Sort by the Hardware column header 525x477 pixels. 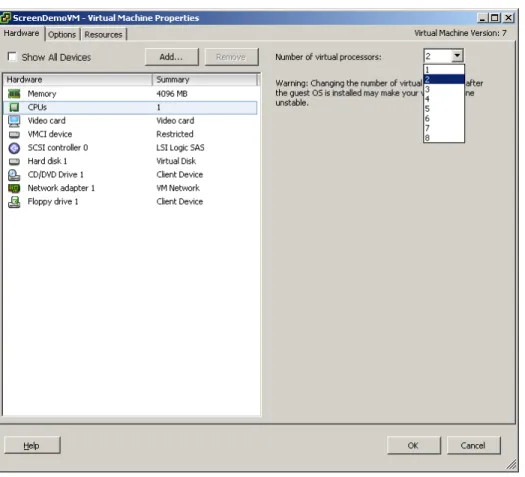pyautogui.click(x=78, y=80)
